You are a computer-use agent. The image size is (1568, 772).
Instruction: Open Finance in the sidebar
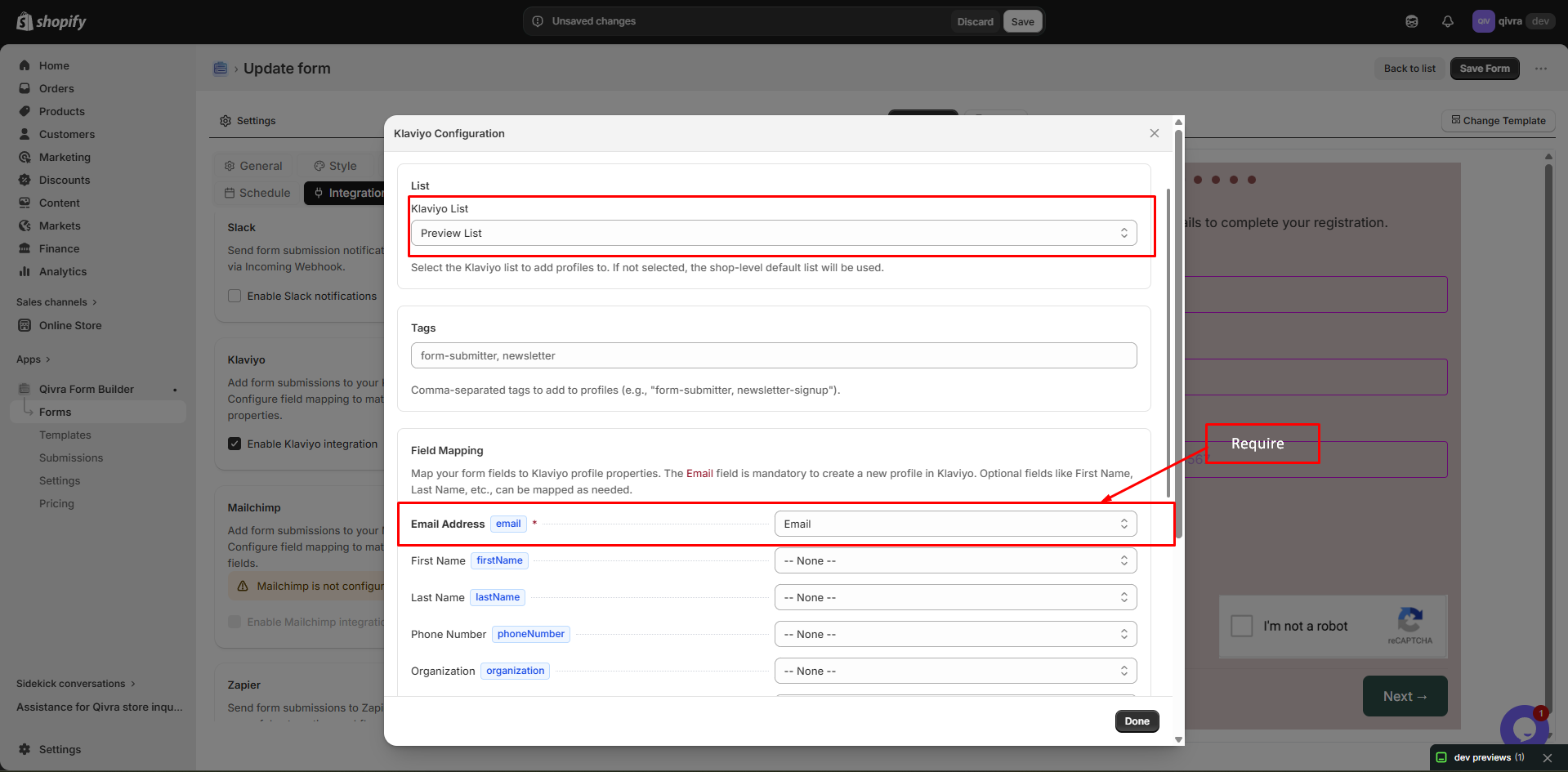[59, 248]
